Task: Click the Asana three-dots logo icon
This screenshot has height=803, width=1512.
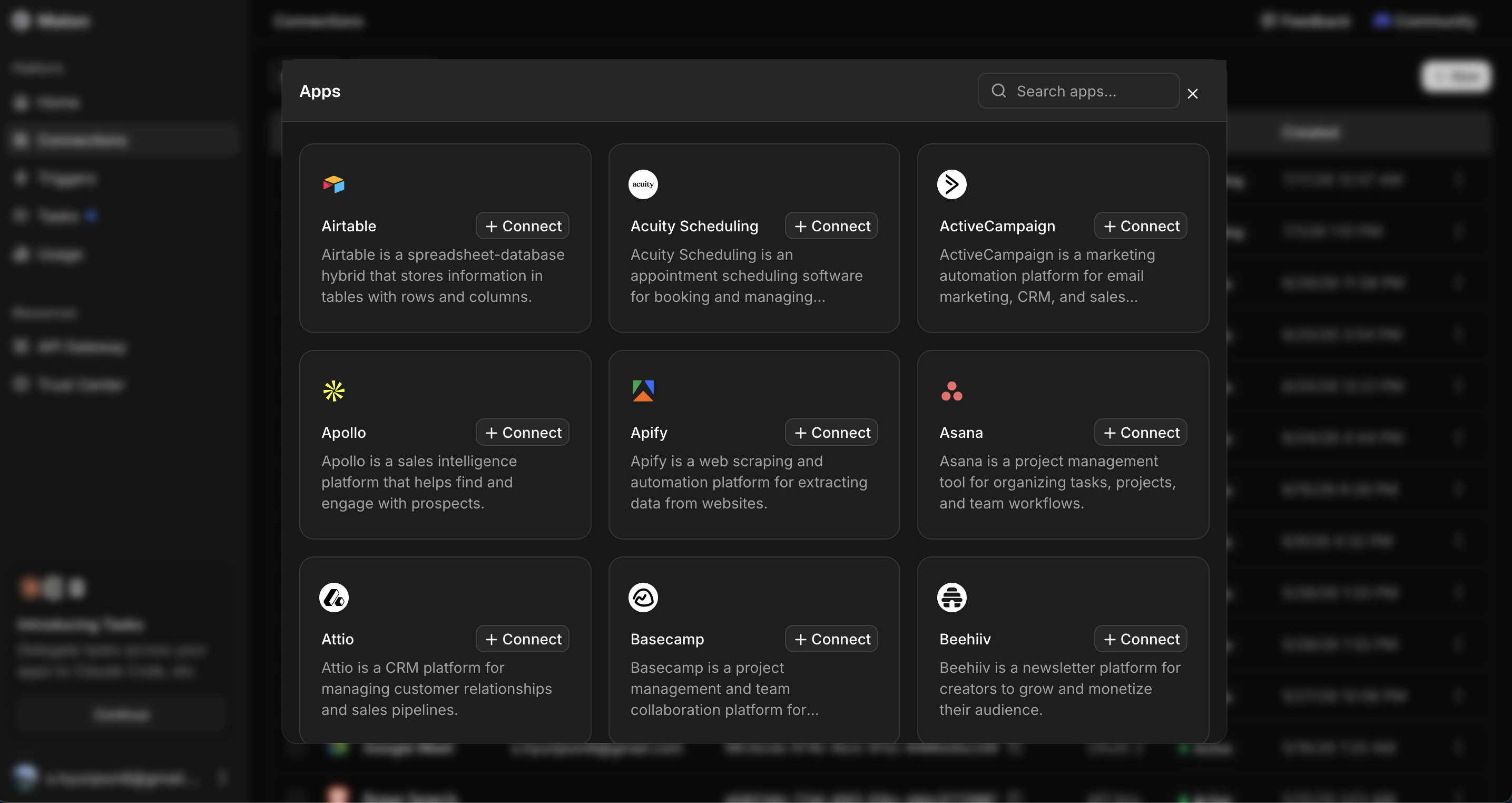Action: click(951, 391)
